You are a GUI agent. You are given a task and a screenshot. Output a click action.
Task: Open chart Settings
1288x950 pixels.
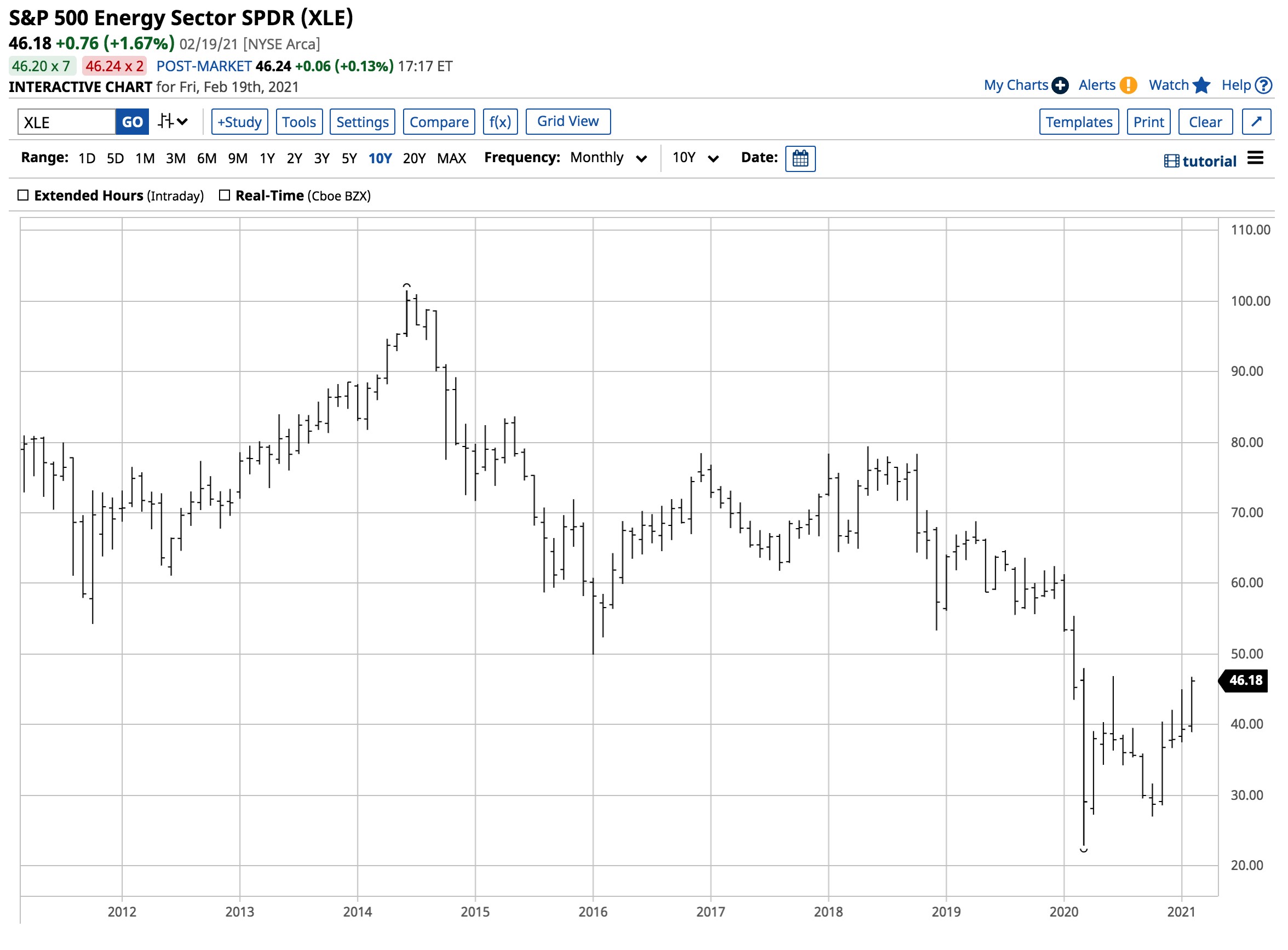(x=362, y=122)
